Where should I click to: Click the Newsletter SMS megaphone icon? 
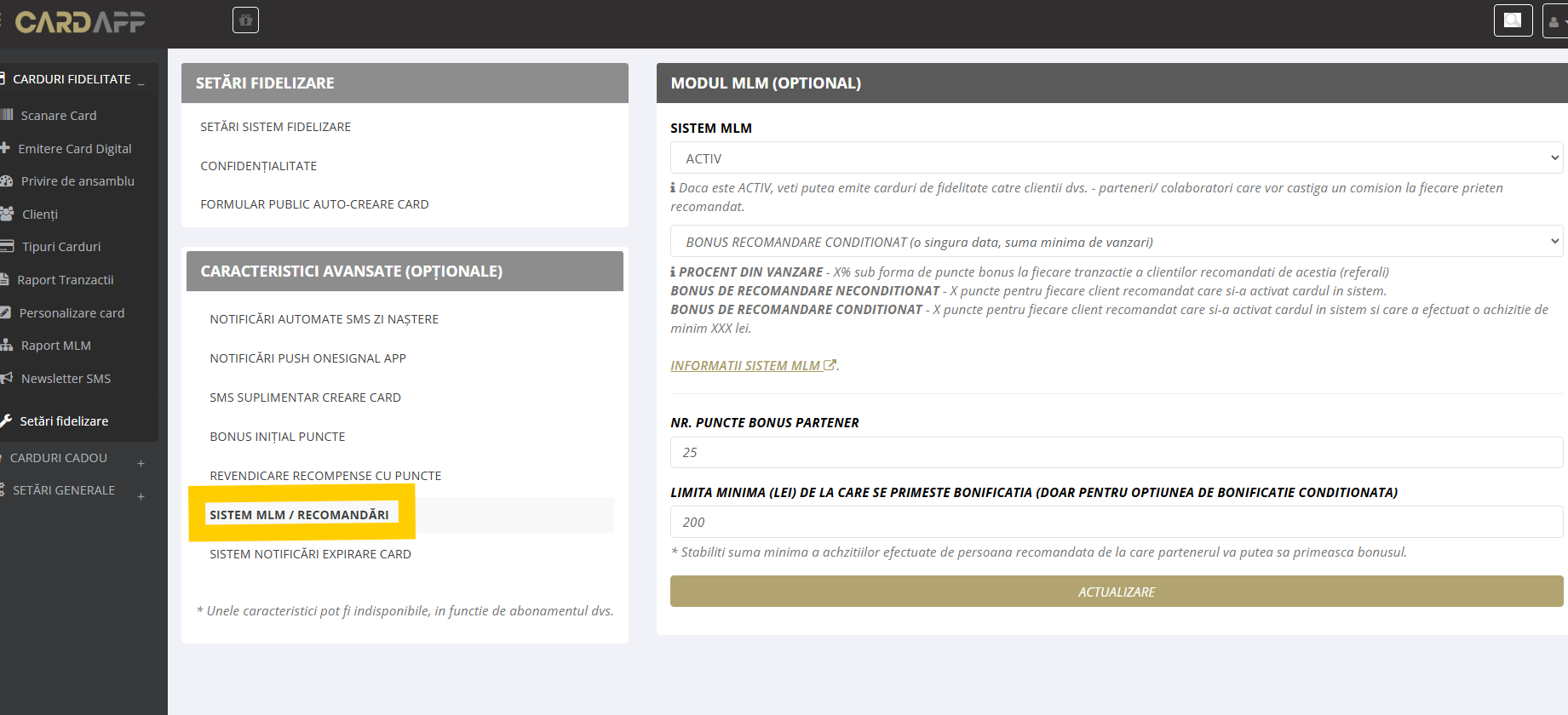pos(7,378)
